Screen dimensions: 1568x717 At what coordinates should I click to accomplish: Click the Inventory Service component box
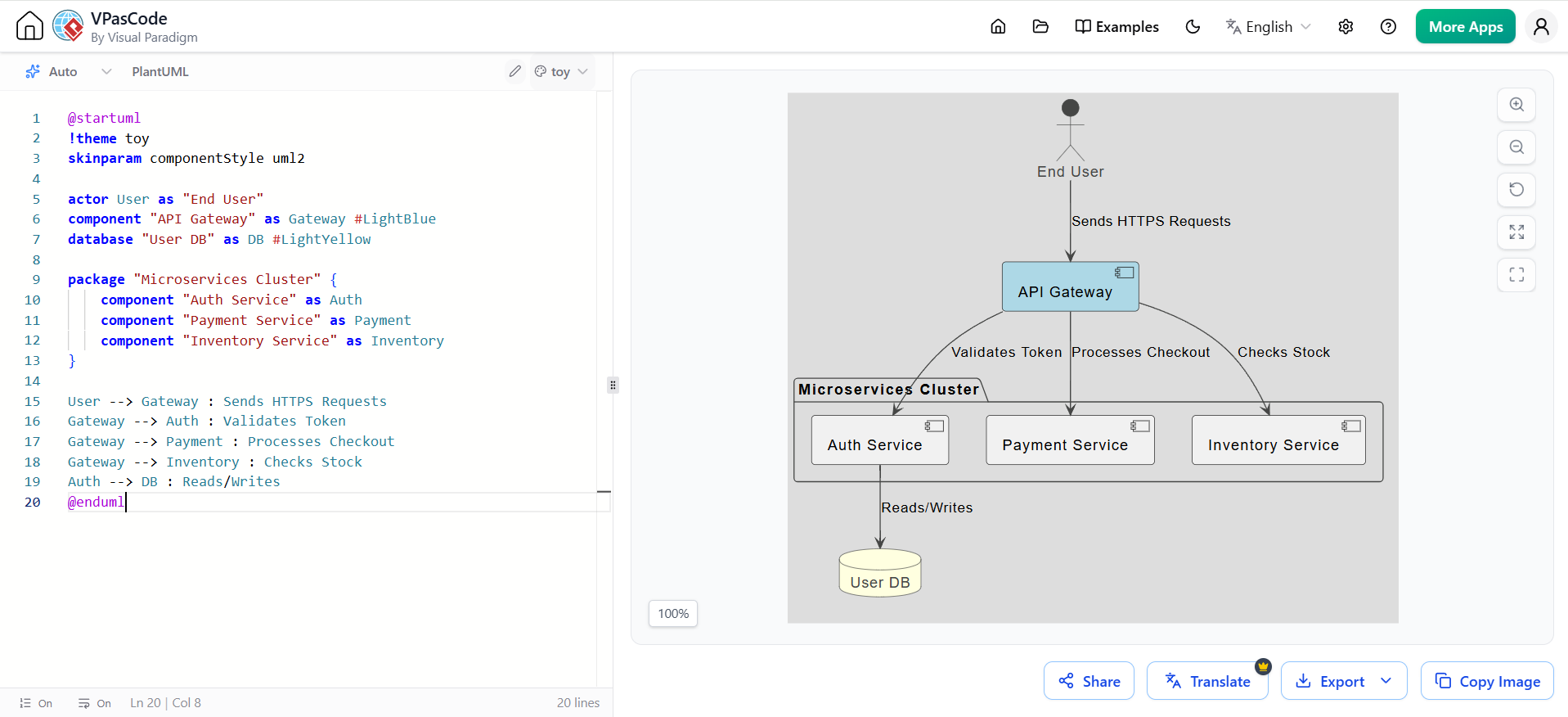pyautogui.click(x=1278, y=440)
